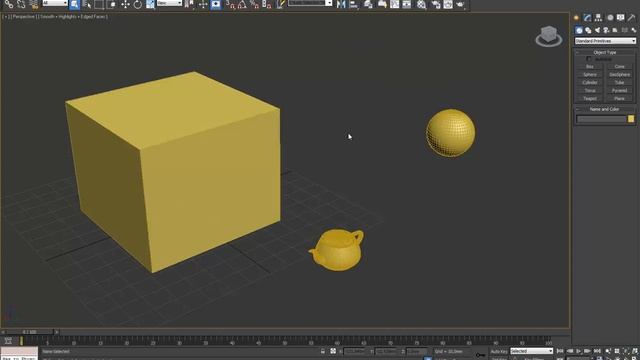
Task: Open the viewport [+] general menu
Action: pos(7,17)
